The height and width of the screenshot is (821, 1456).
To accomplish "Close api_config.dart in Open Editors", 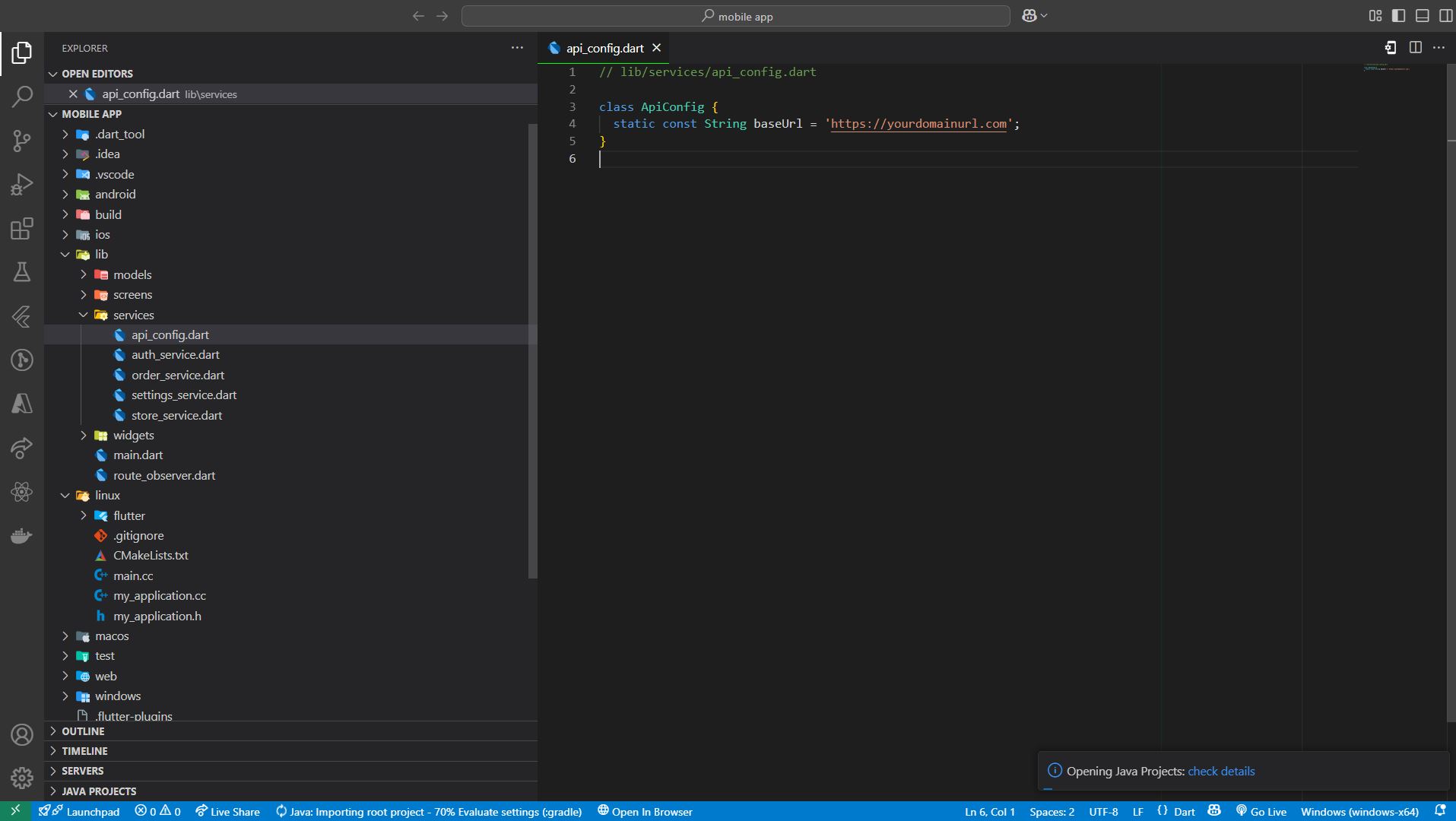I will [73, 94].
